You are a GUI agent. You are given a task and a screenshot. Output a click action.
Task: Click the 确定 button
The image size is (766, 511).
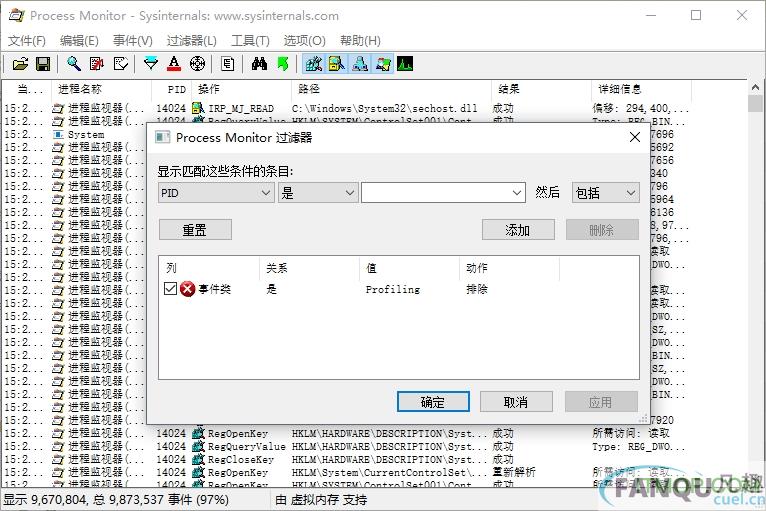[433, 402]
